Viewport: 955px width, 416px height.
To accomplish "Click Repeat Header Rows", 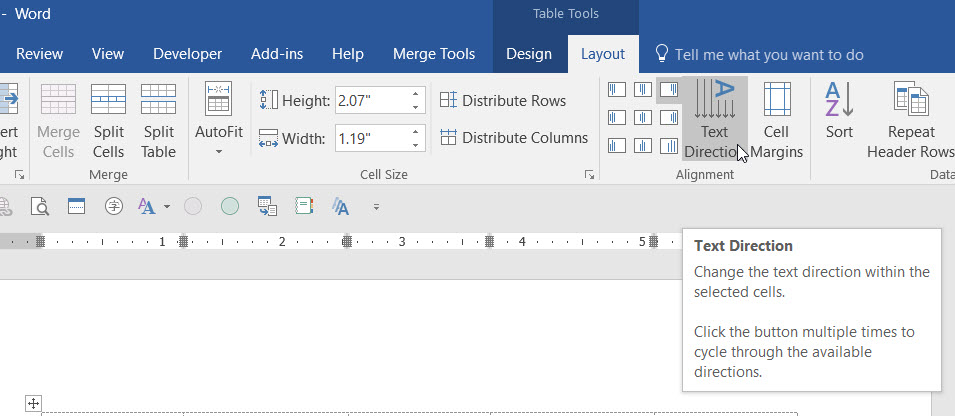I will 911,119.
